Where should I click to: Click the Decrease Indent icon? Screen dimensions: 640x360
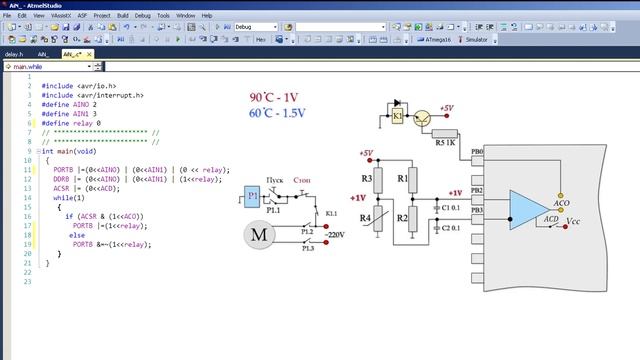tap(479, 27)
